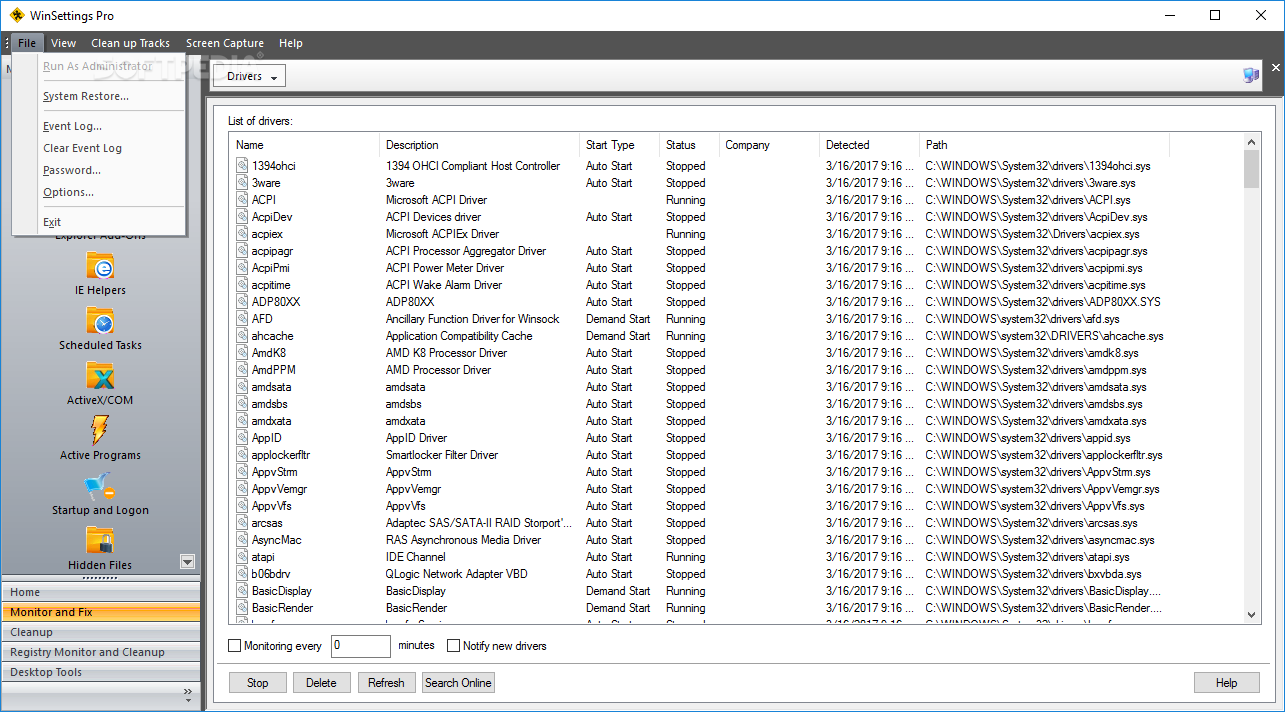This screenshot has height=712, width=1285.
Task: Click the ADP80XX driver file icon
Action: [x=242, y=302]
